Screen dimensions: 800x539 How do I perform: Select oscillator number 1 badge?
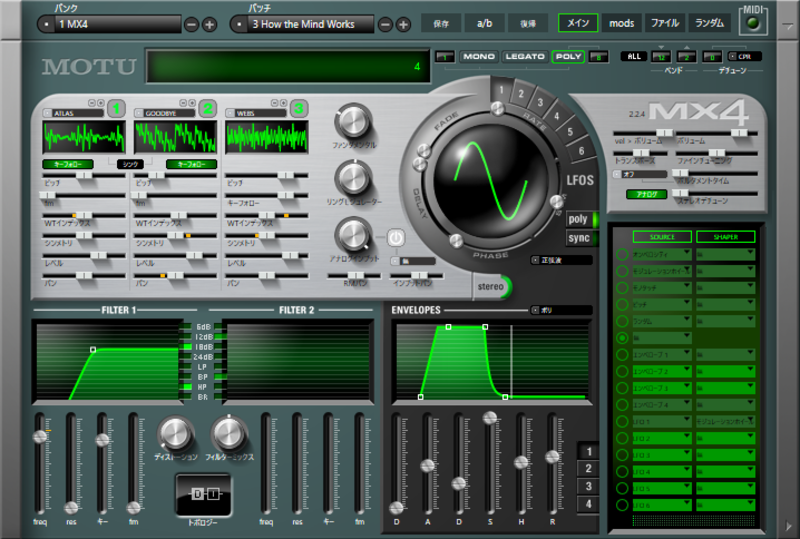coord(116,108)
